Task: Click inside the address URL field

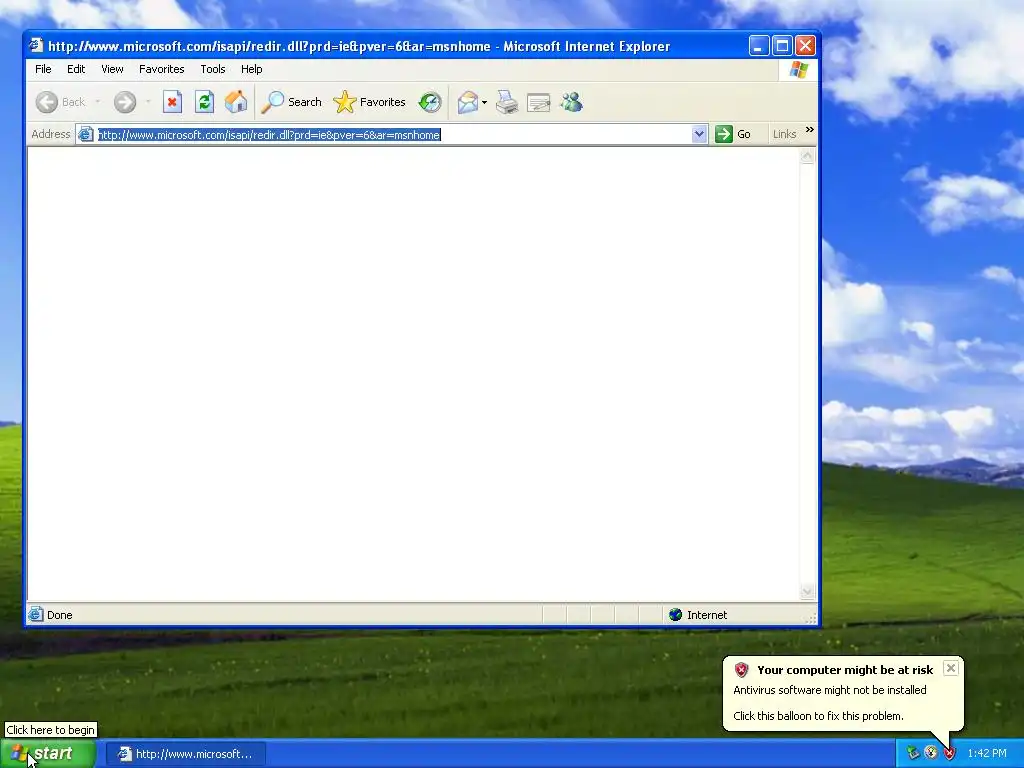Action: click(x=392, y=135)
